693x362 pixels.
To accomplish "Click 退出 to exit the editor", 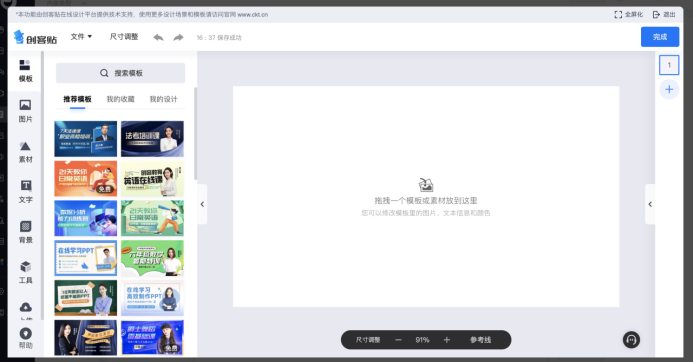I will click(x=664, y=15).
